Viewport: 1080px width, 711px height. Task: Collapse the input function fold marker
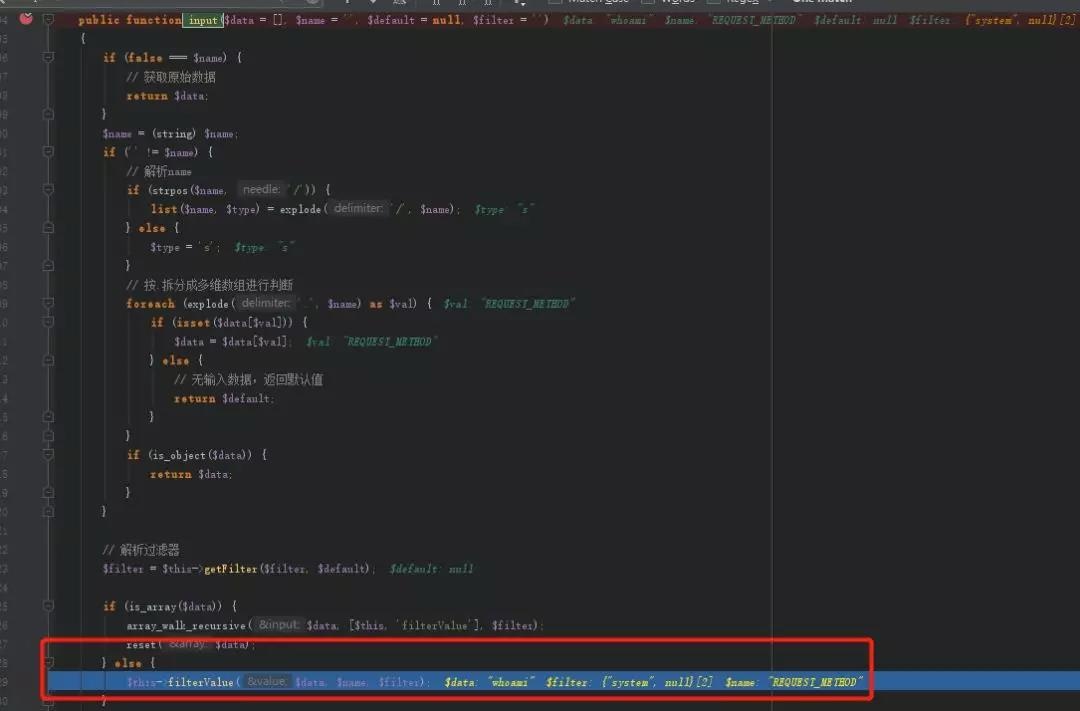pyautogui.click(x=48, y=19)
